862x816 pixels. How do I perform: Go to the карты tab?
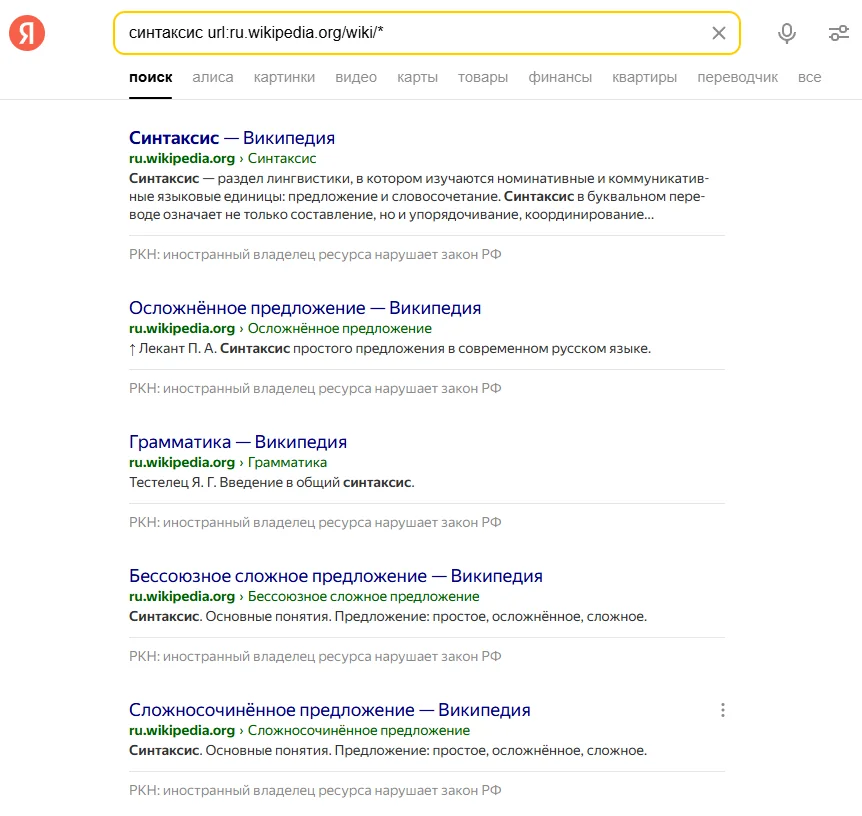417,77
